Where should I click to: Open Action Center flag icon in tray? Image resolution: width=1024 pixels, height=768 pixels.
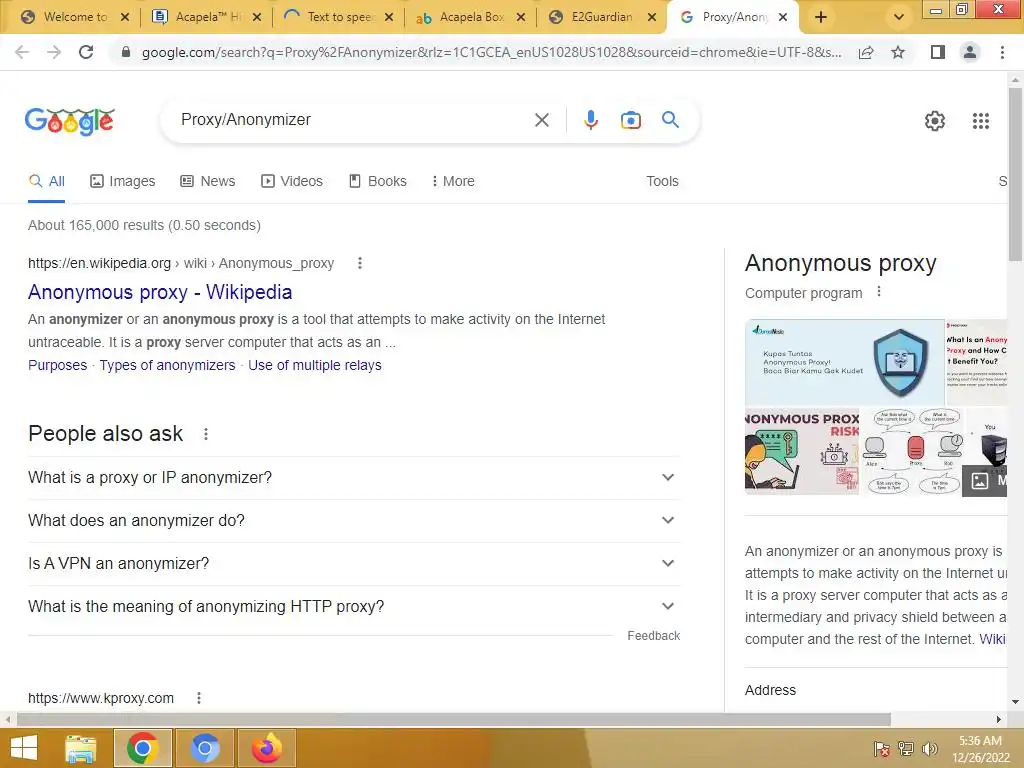[881, 748]
